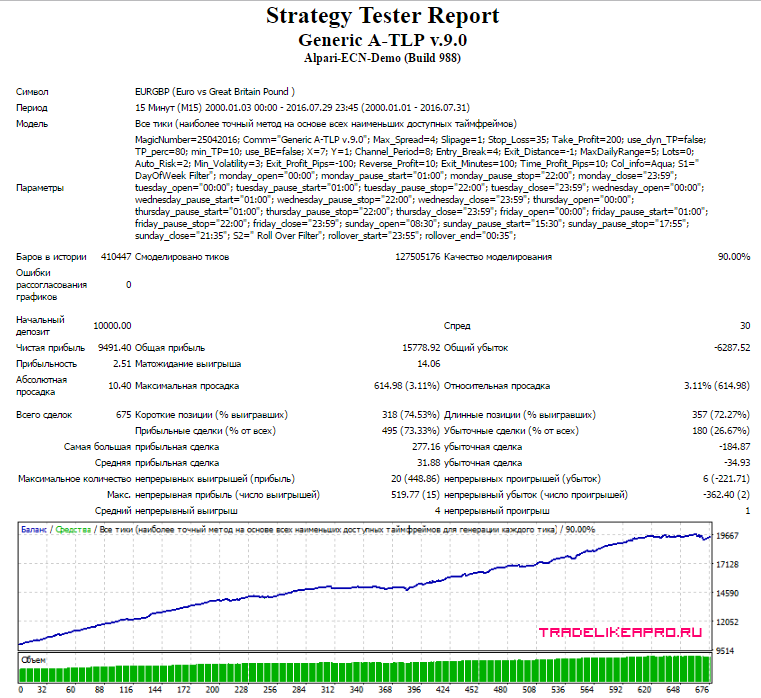Click the Максимальная просадка label

coord(187,386)
